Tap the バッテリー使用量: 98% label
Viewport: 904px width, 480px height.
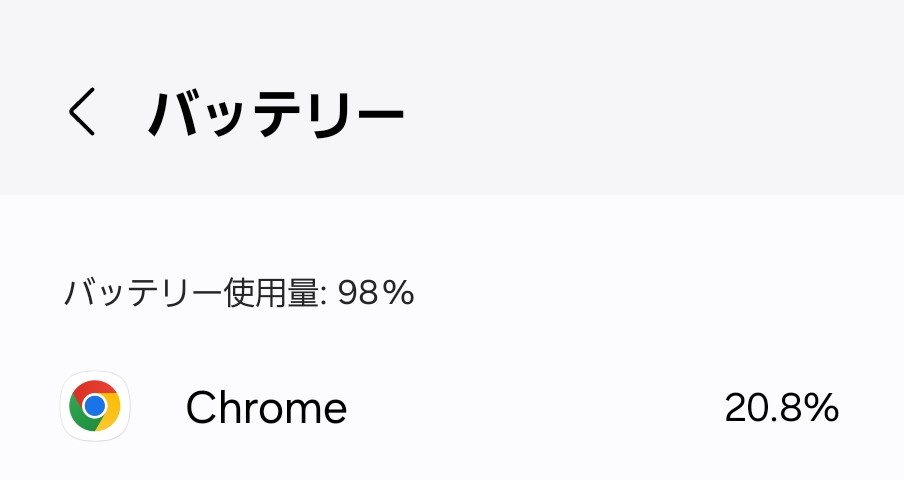[239, 293]
